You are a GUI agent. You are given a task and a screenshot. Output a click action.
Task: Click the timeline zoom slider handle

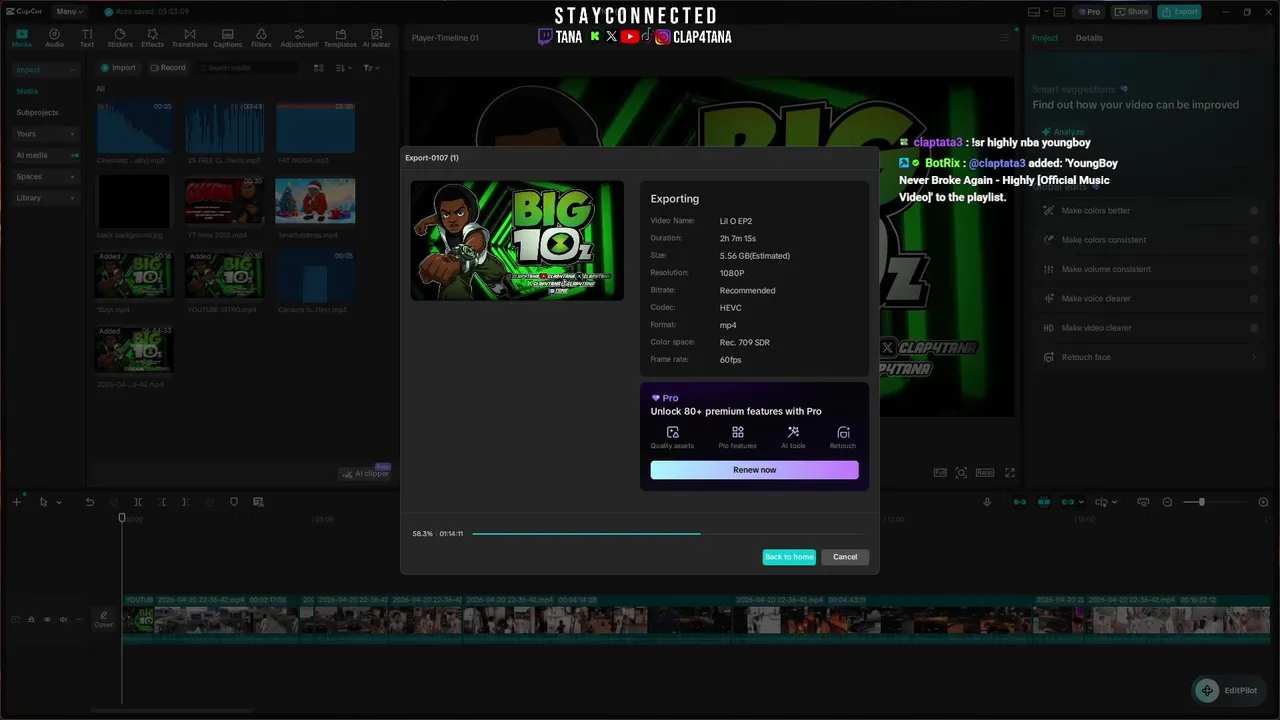(x=1201, y=502)
